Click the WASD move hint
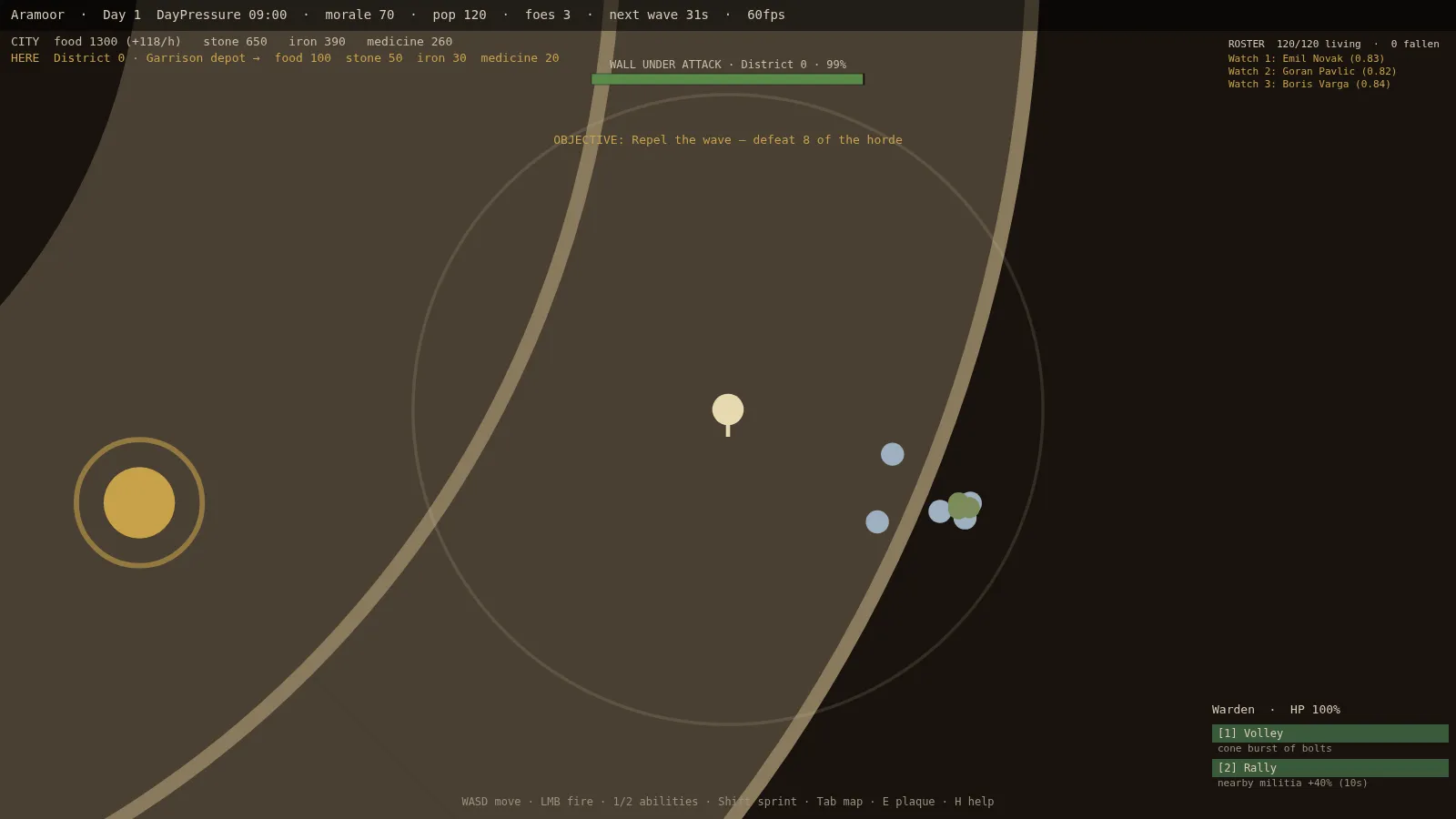Image resolution: width=1456 pixels, height=819 pixels. click(x=491, y=802)
